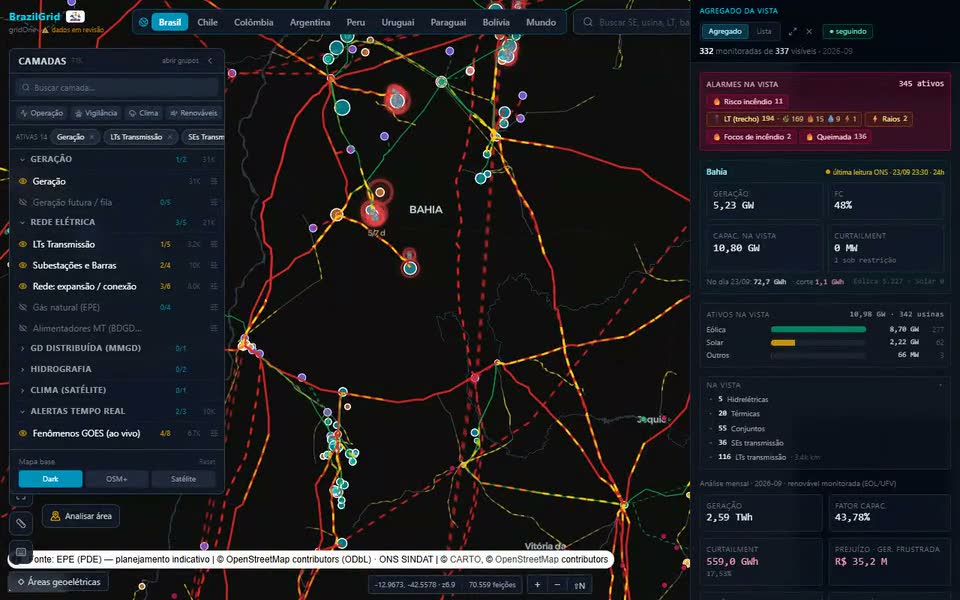Expand the HIDROGRAFIA group
The width and height of the screenshot is (960, 600).
click(x=22, y=369)
